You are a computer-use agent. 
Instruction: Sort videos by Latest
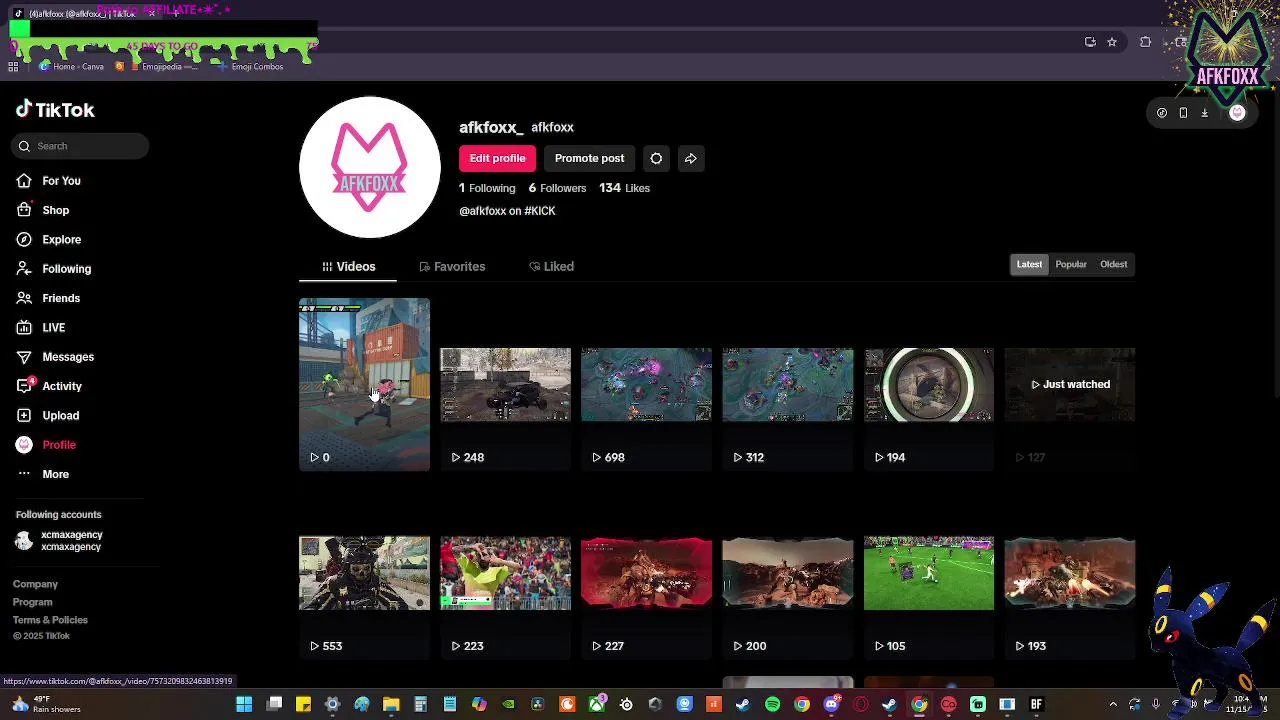pyautogui.click(x=1029, y=264)
